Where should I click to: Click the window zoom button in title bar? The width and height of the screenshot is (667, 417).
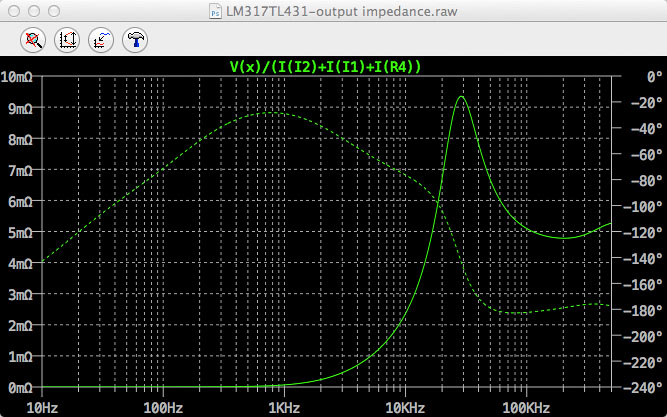click(x=54, y=11)
